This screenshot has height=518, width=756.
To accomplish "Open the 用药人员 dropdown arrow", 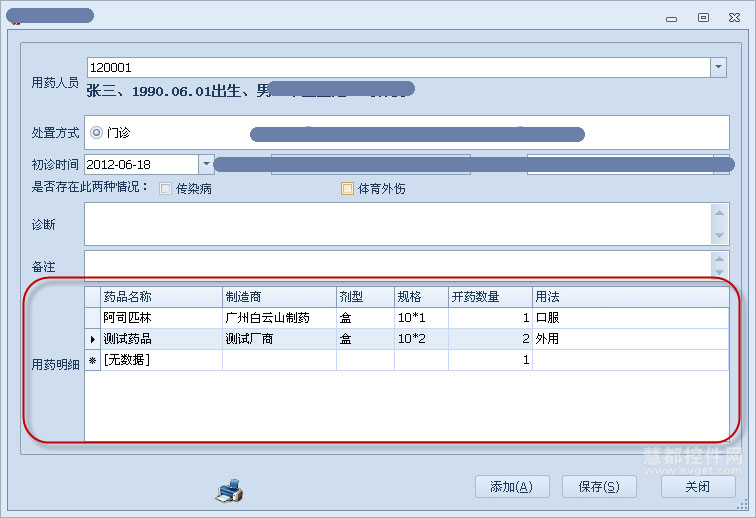I will [x=718, y=68].
